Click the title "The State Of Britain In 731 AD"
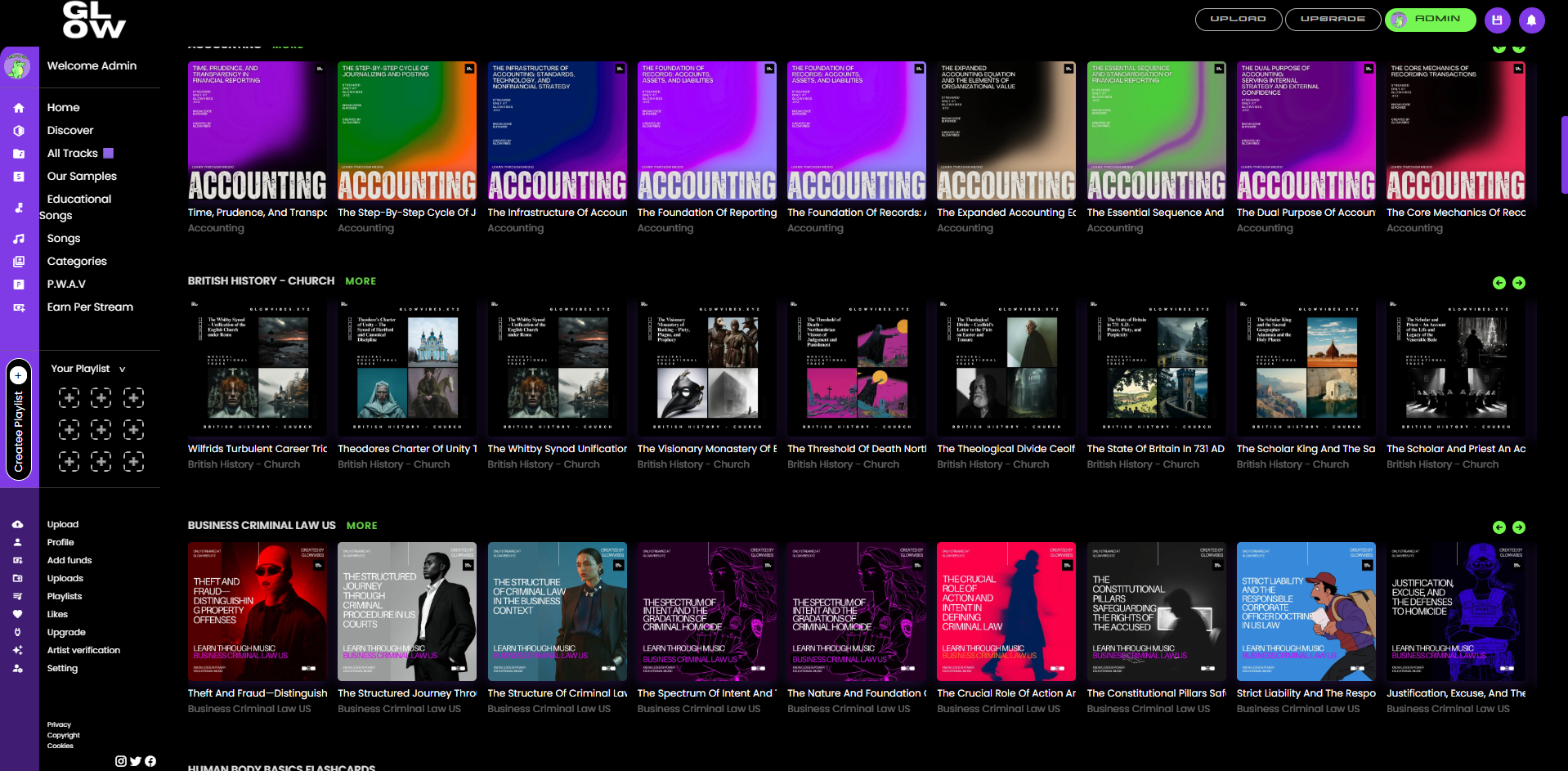 click(x=1156, y=449)
